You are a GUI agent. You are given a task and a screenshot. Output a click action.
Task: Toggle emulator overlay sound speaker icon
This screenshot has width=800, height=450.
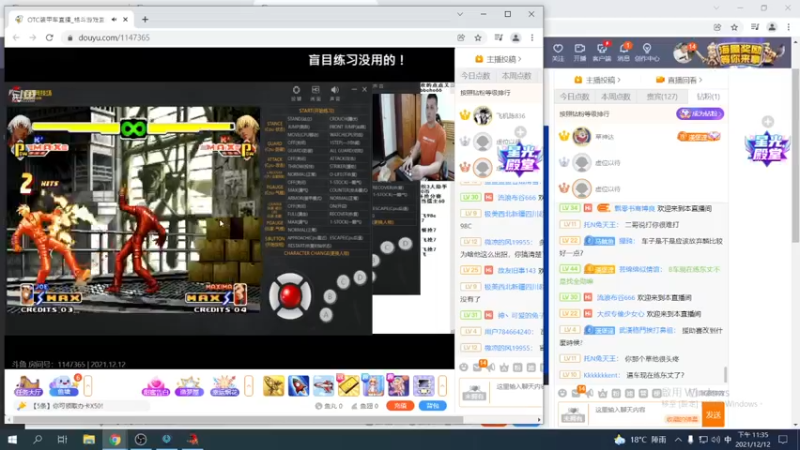point(335,90)
